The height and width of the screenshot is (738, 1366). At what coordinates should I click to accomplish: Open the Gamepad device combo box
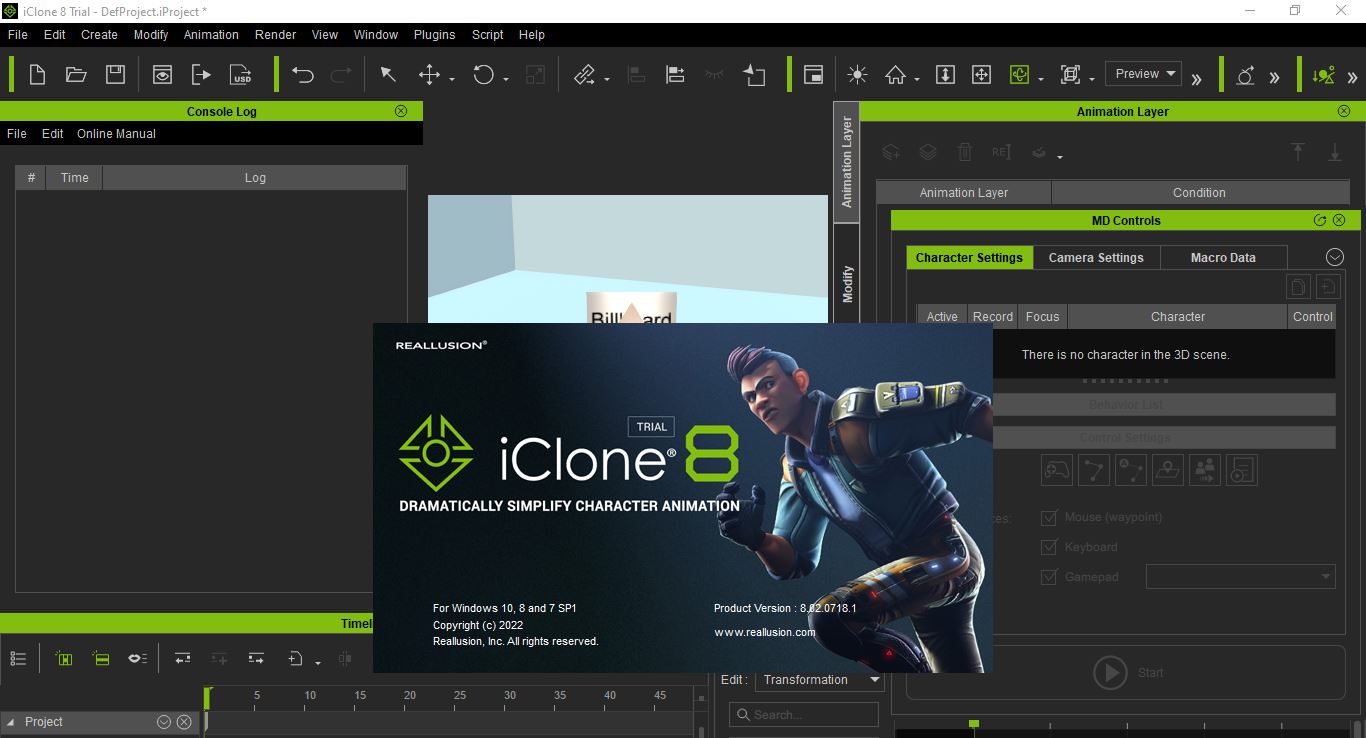(1240, 576)
